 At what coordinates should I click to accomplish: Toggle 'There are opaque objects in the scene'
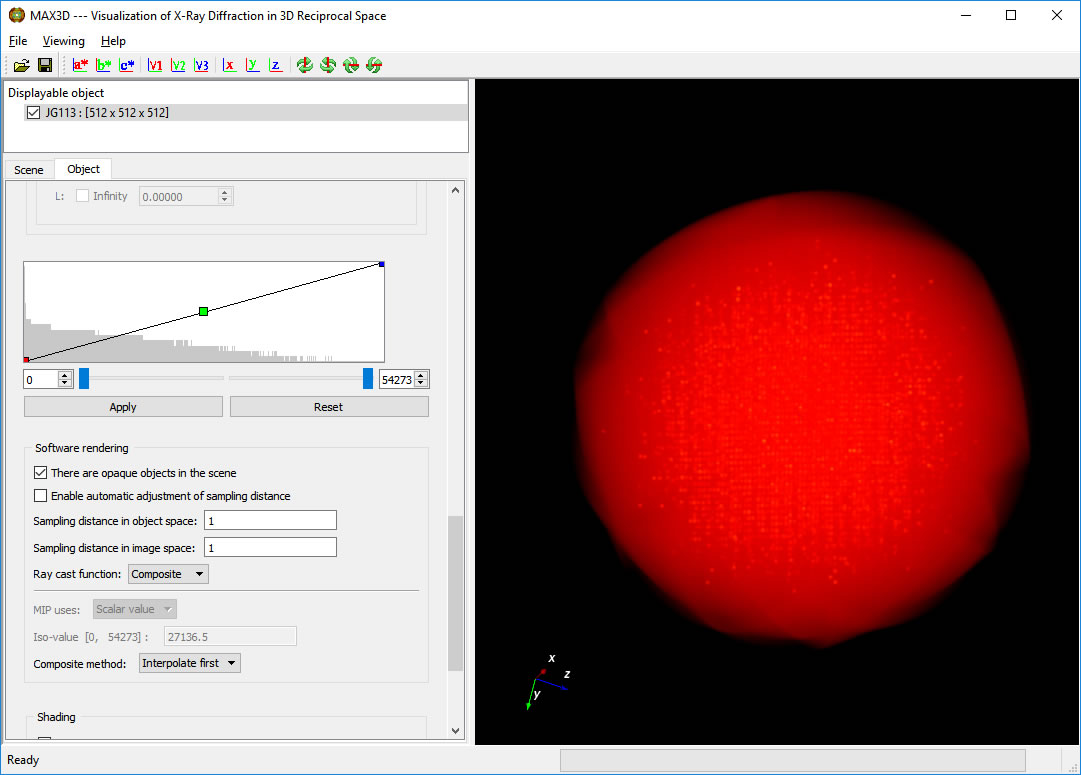pos(41,473)
